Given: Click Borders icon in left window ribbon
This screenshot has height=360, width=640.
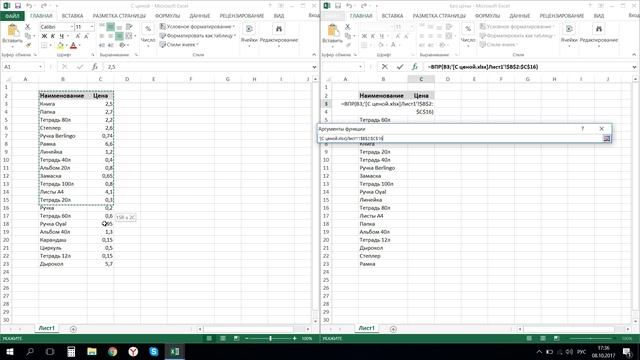Looking at the screenshot, I should (44, 45).
